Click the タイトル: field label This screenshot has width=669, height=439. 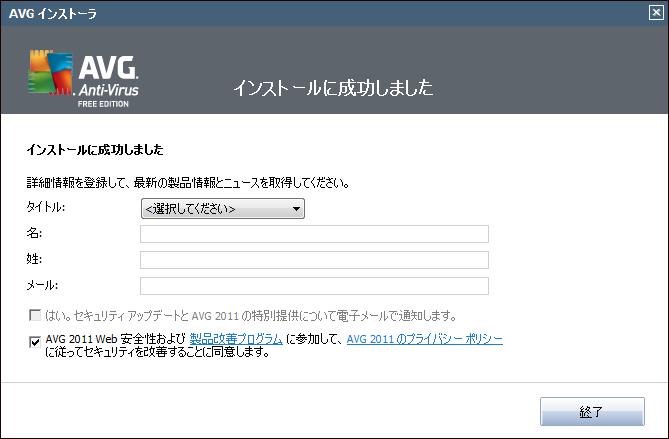click(46, 207)
